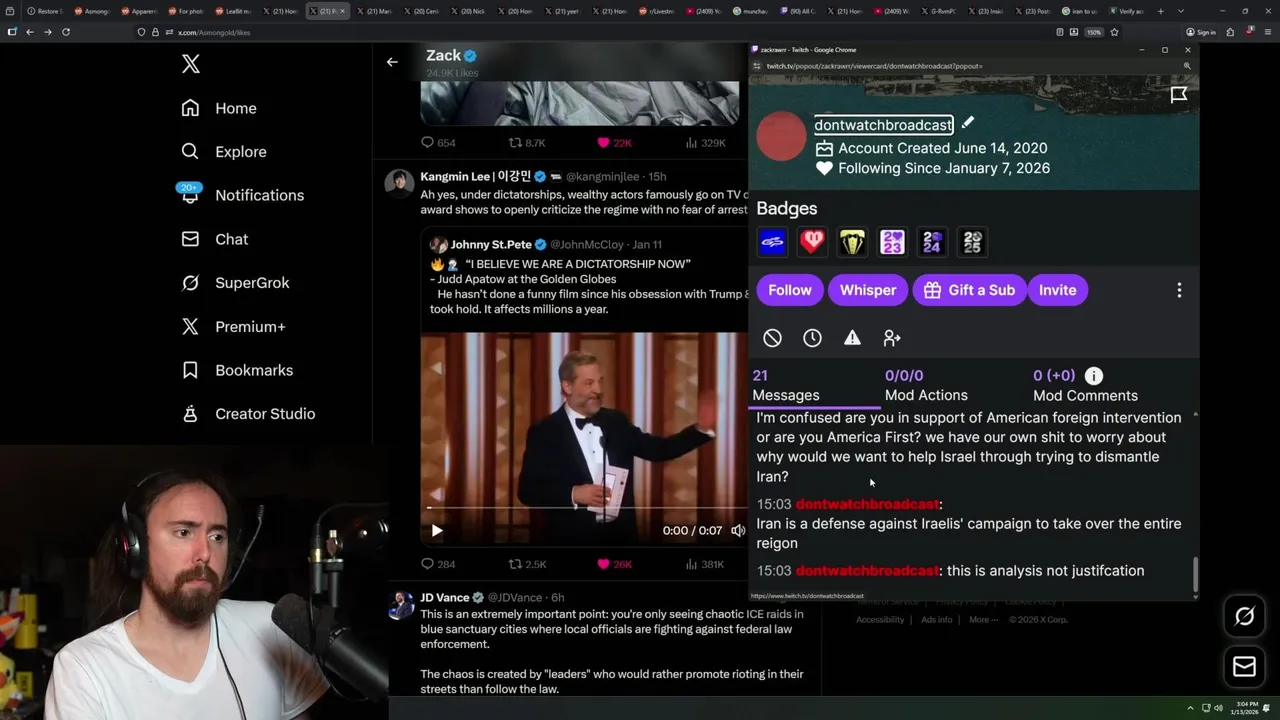1280x720 pixels.
Task: Open Grok floating button at bottom right
Action: coord(1244,616)
